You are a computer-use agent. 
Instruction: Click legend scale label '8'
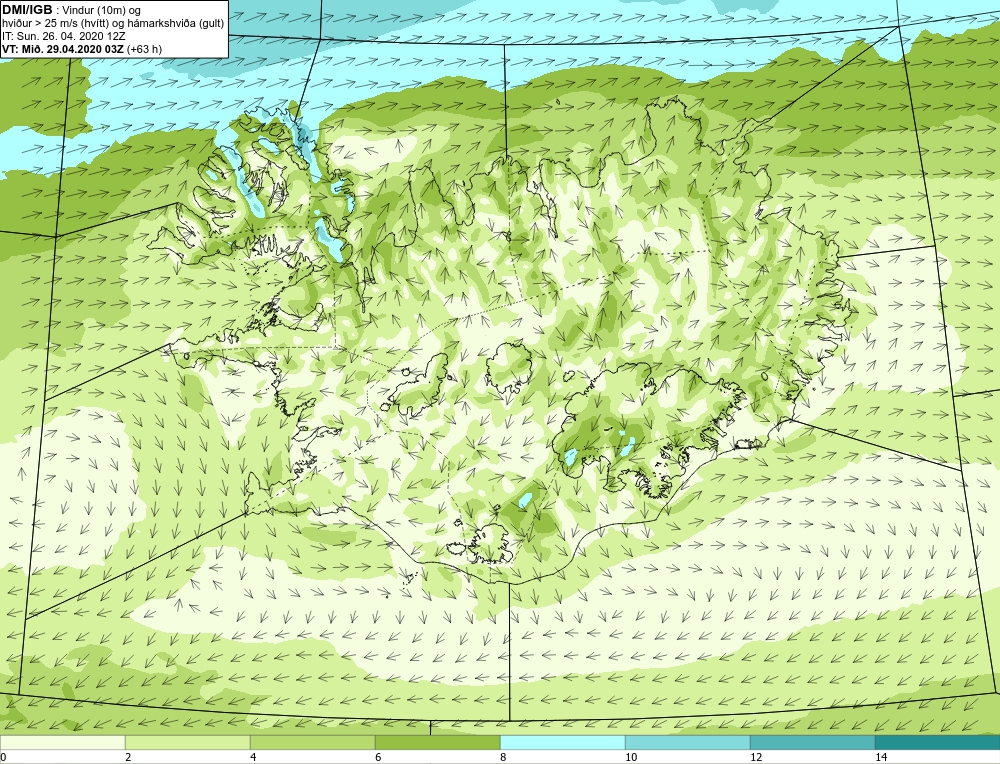coord(504,757)
